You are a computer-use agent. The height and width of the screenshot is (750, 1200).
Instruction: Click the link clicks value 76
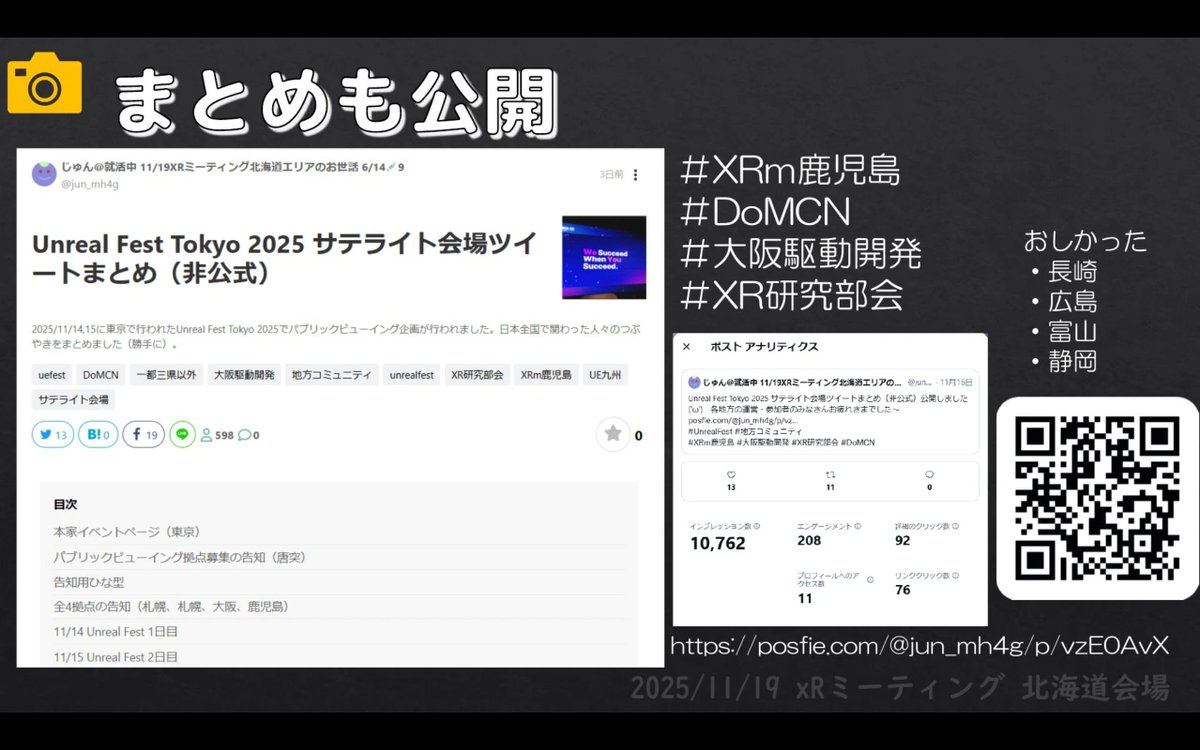click(903, 590)
